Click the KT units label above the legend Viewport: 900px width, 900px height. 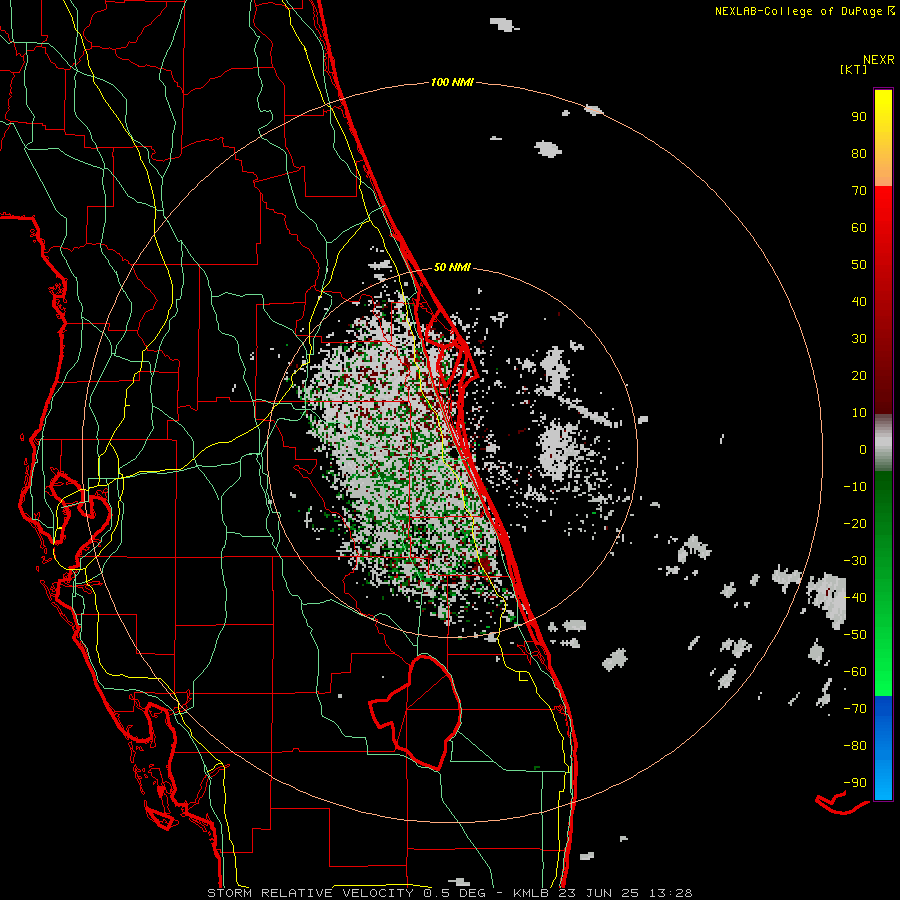(x=853, y=69)
